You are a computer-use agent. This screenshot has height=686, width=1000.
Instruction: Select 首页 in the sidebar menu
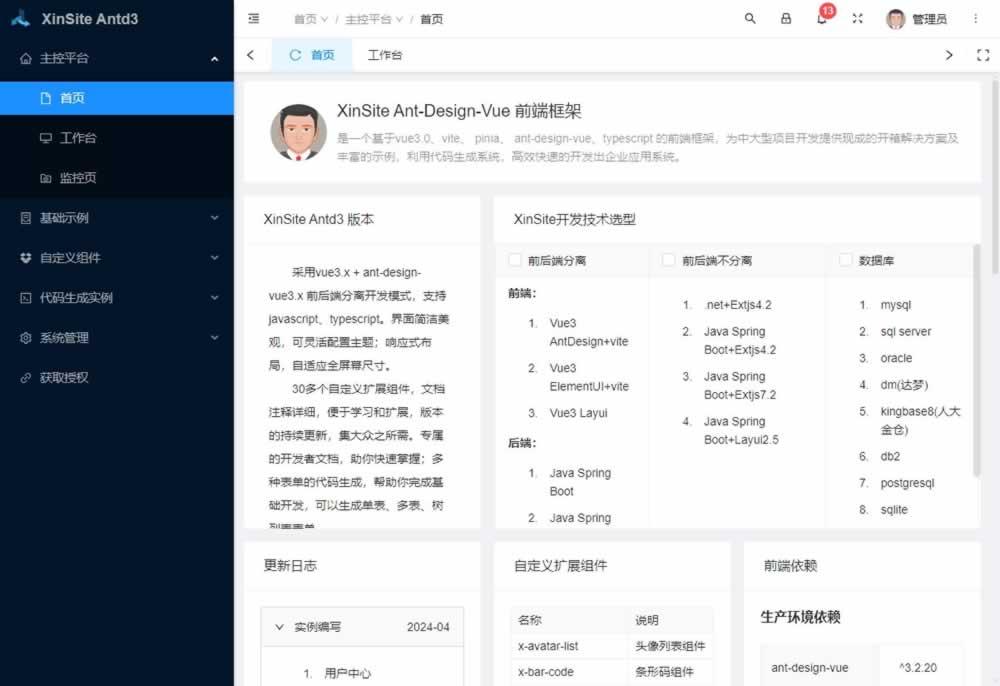tap(117, 98)
